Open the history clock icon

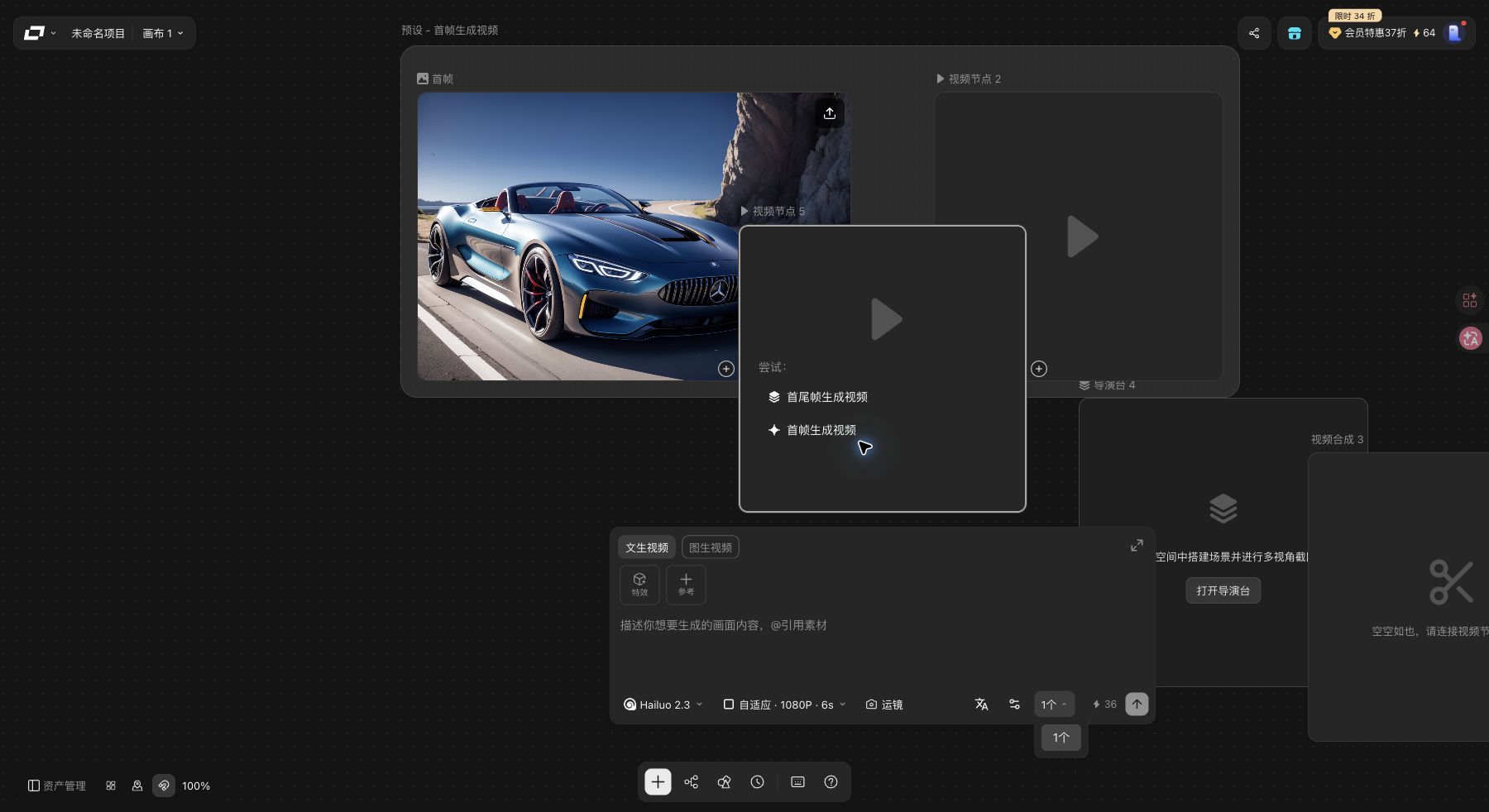coord(758,782)
